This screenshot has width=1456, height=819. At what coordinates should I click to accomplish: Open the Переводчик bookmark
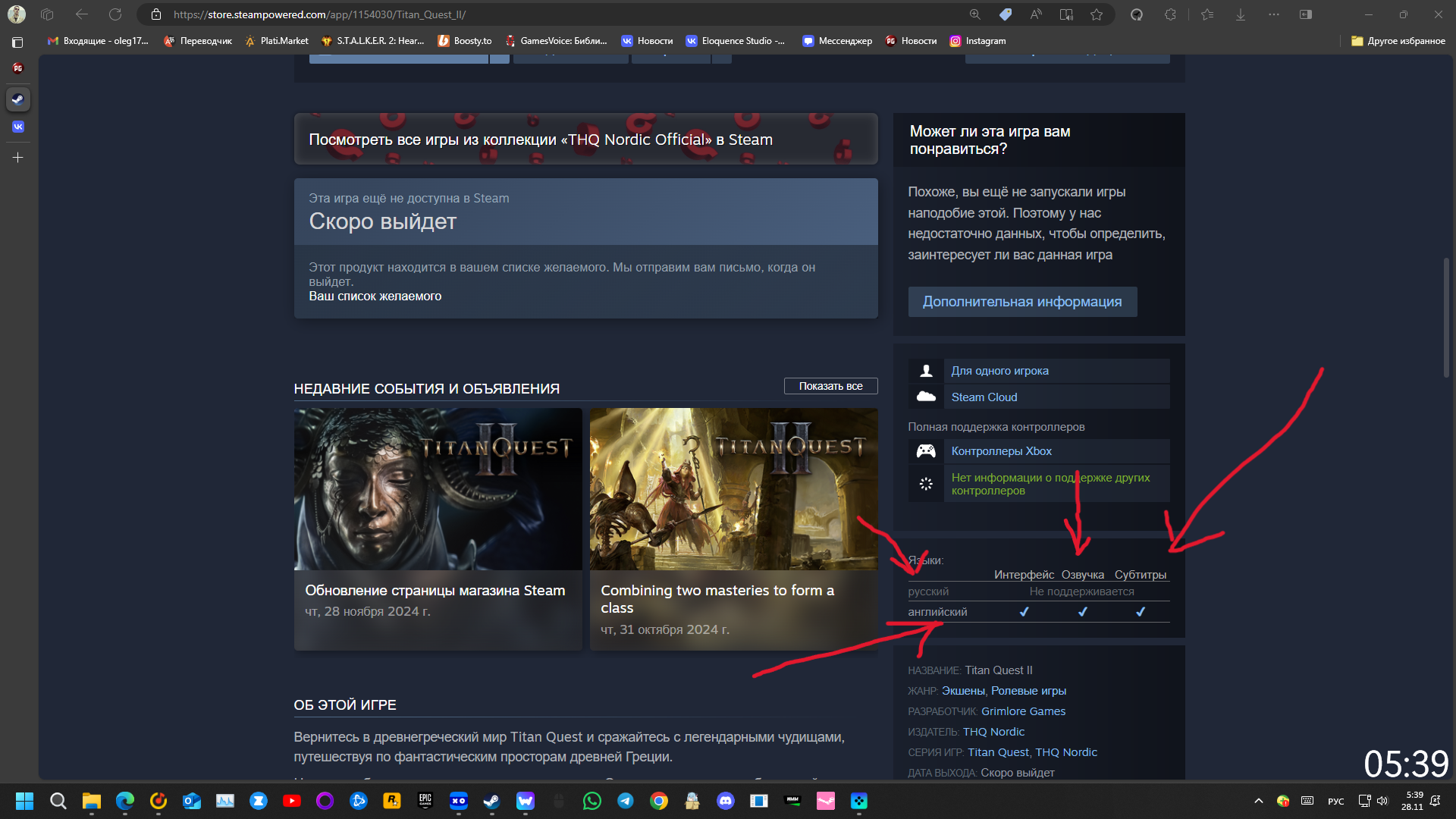(198, 41)
